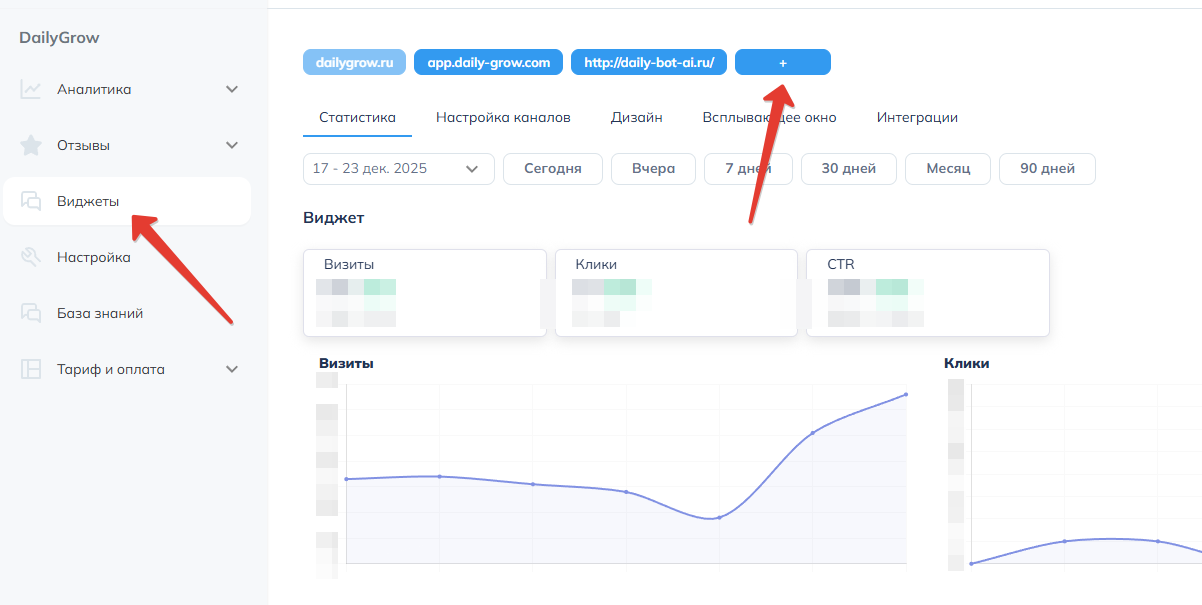Expand the Отзывы section chevron
The image size is (1202, 605).
tap(232, 146)
